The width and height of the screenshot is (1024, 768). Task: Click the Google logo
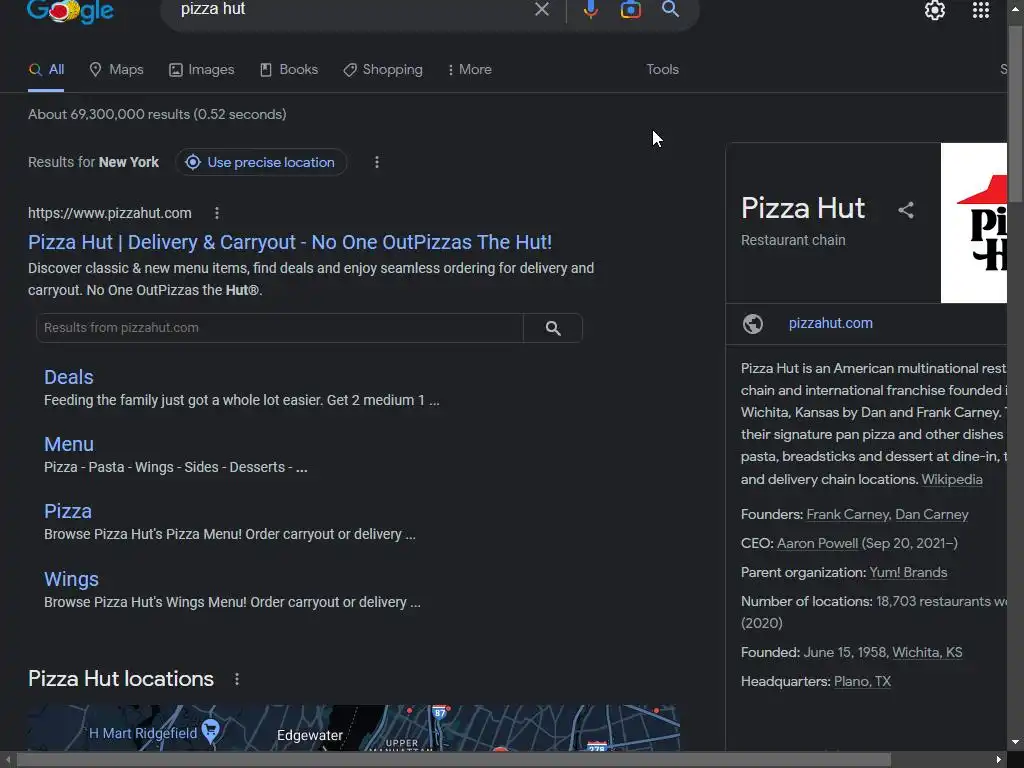(x=71, y=11)
